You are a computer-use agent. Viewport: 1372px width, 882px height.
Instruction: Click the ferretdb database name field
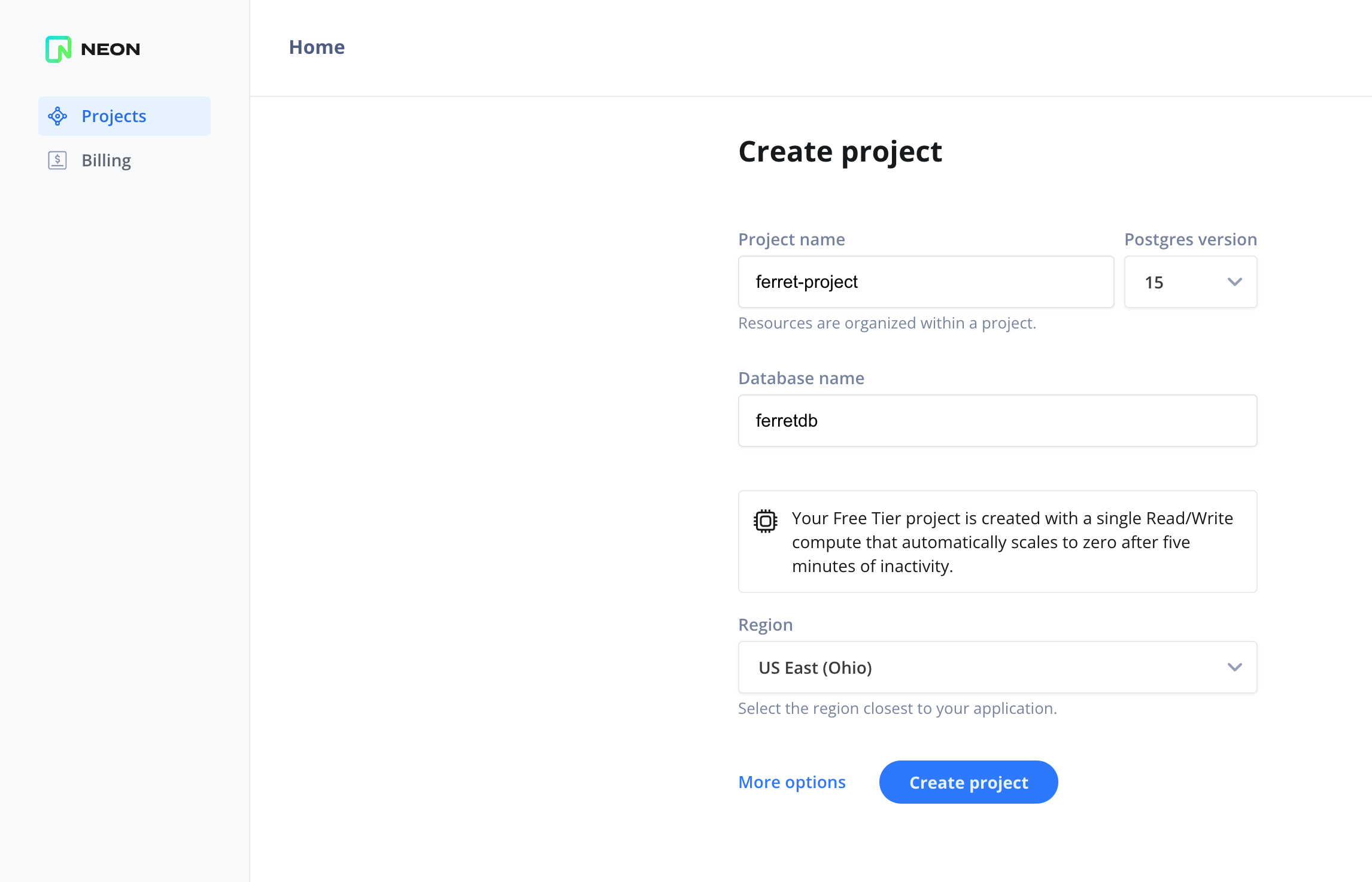pyautogui.click(x=997, y=420)
